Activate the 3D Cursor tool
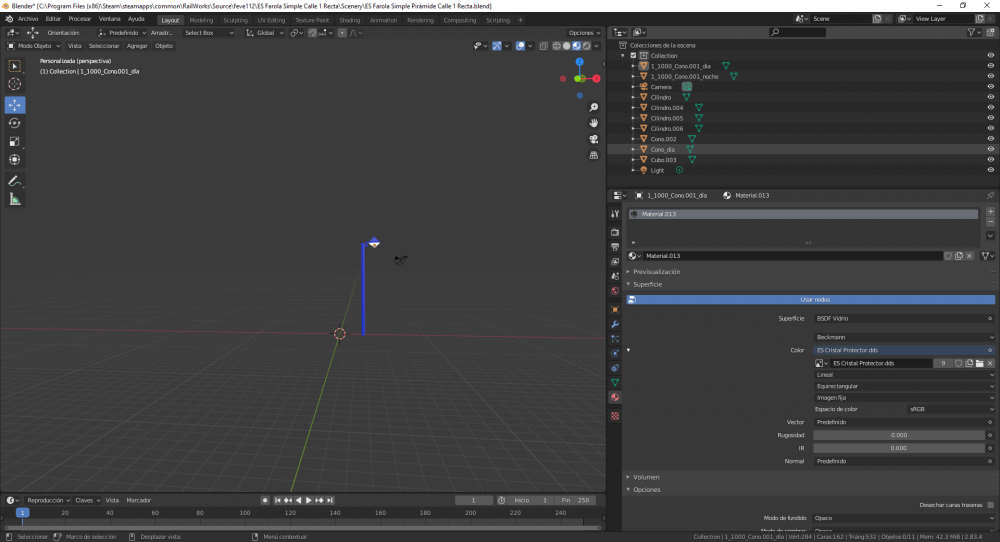1000x542 pixels. coord(15,85)
